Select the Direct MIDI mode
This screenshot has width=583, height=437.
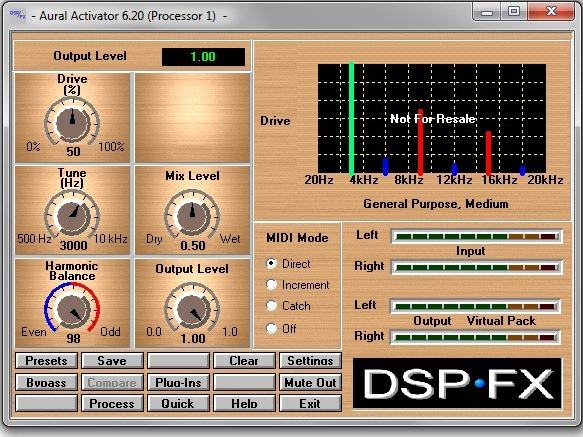point(272,264)
